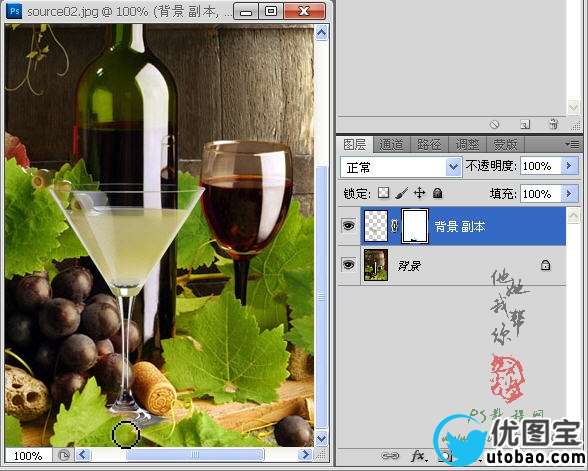Click the link icon between thumbnail and mask

click(394, 226)
